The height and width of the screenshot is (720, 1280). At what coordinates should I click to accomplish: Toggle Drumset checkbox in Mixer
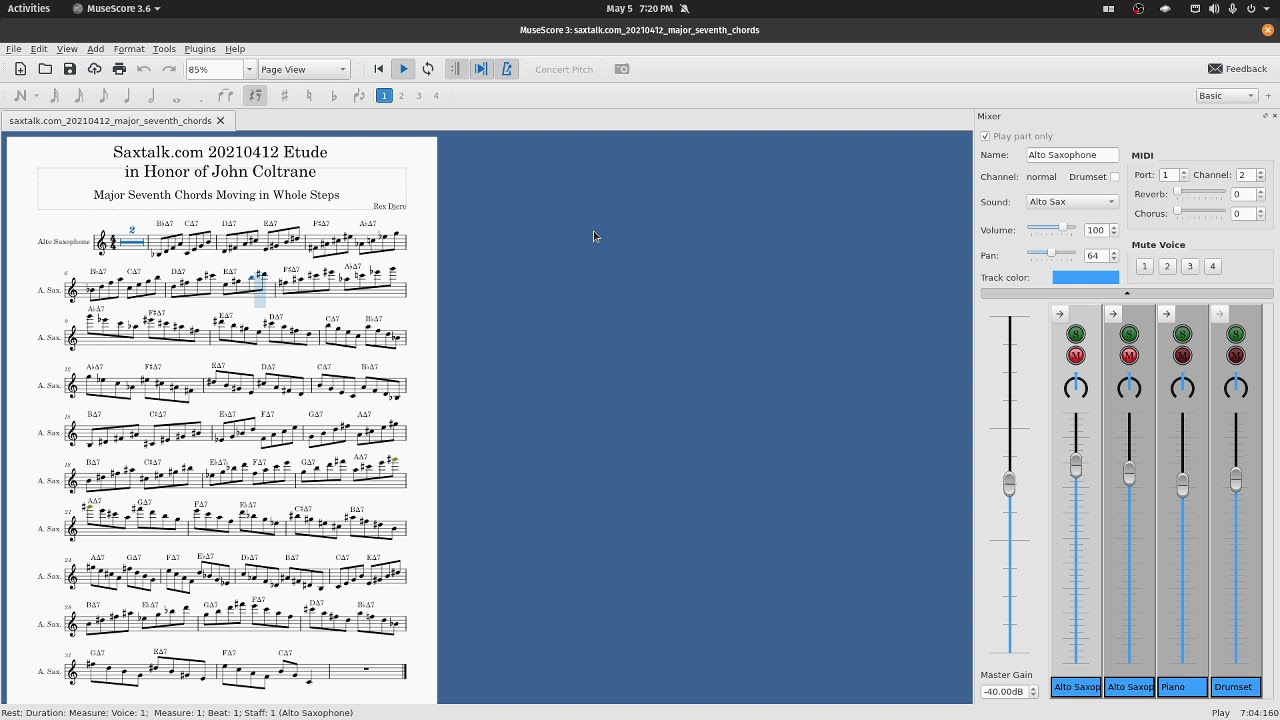point(1114,177)
